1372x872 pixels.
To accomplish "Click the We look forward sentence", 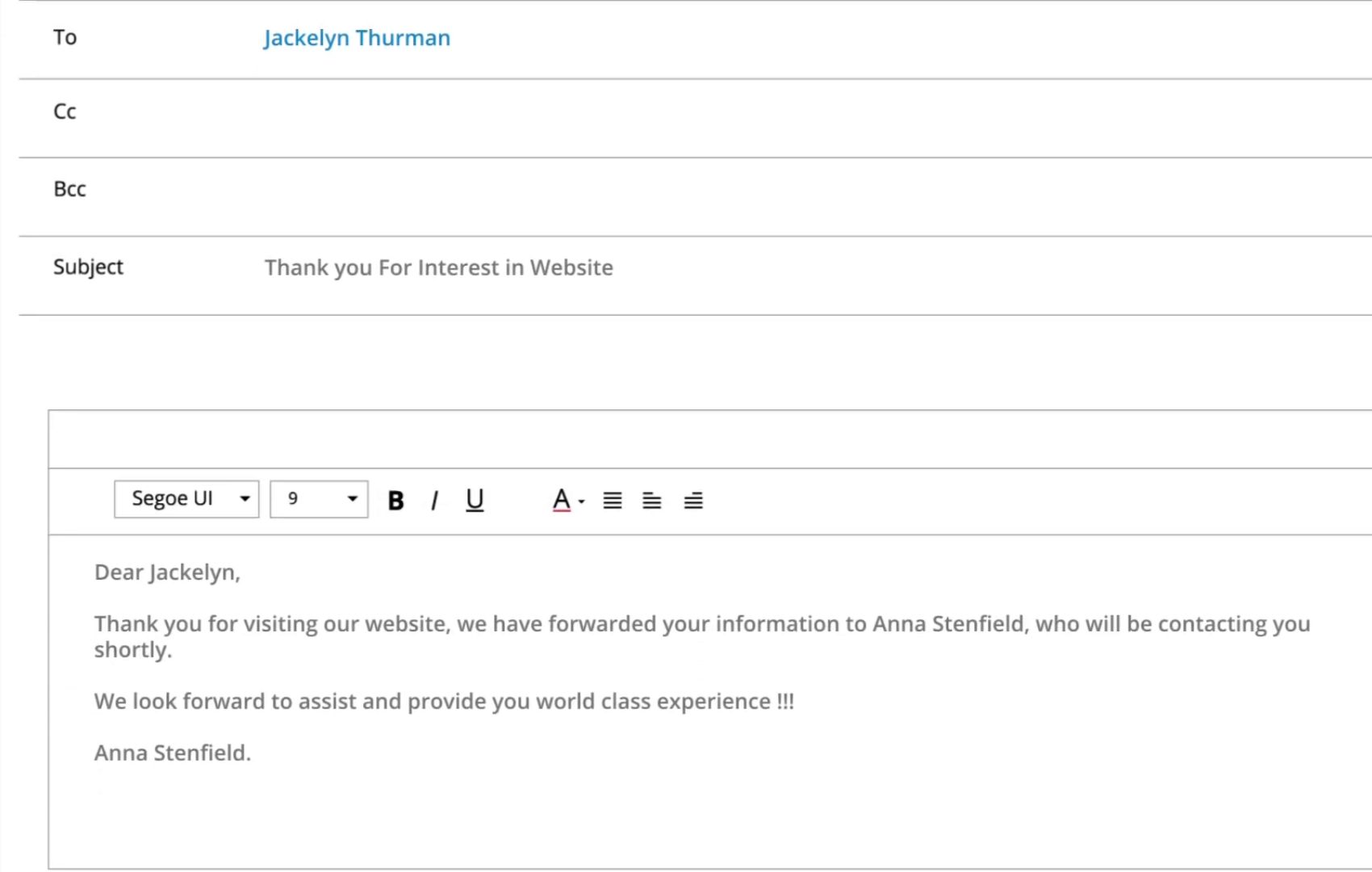I will coord(444,701).
